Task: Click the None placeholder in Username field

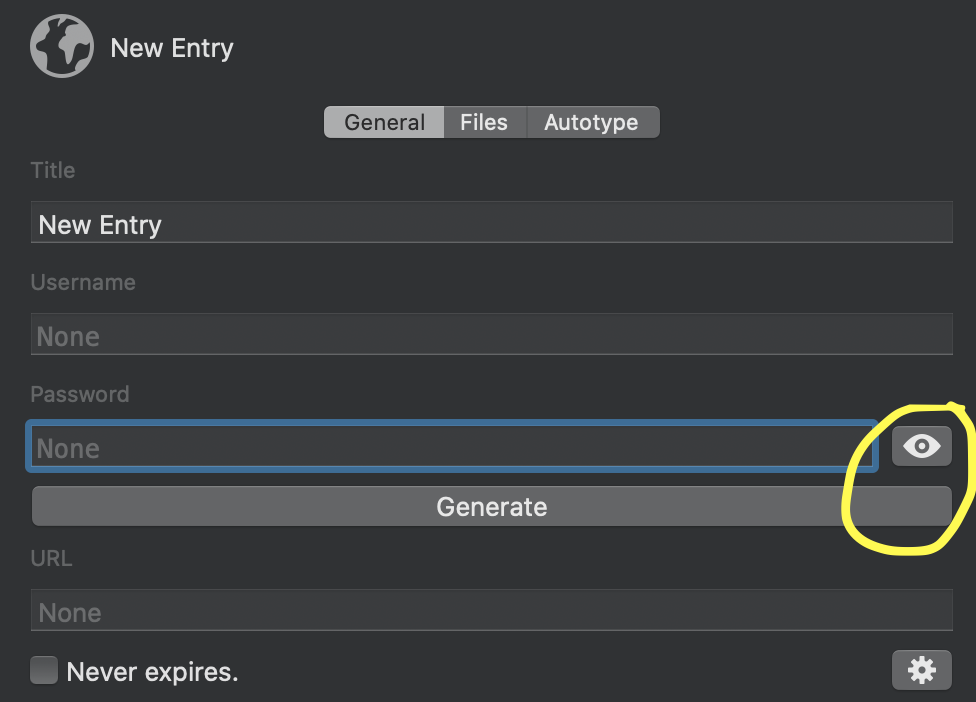Action: [x=68, y=337]
